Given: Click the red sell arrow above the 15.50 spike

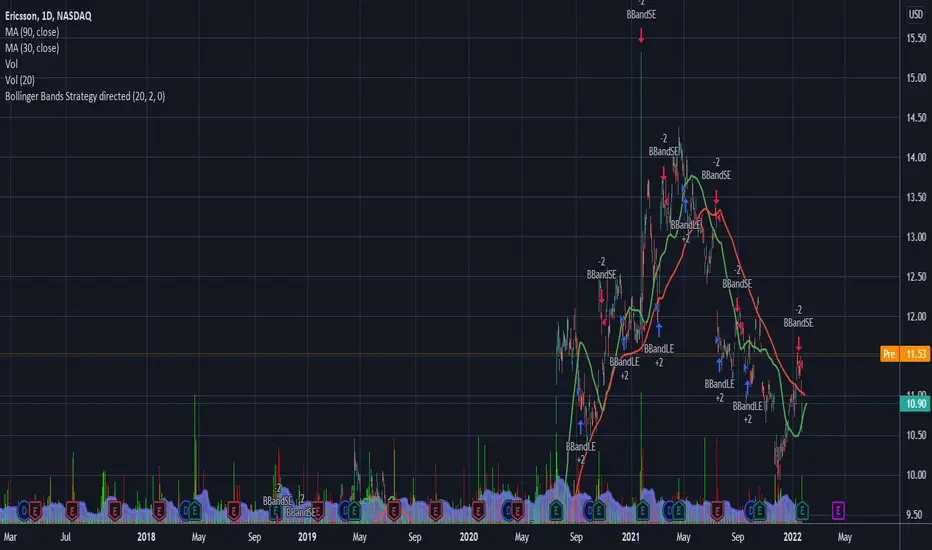Looking at the screenshot, I should tap(641, 36).
